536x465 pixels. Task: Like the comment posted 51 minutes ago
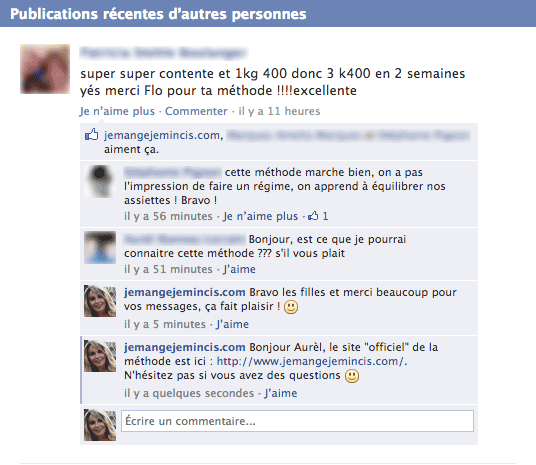pos(239,269)
